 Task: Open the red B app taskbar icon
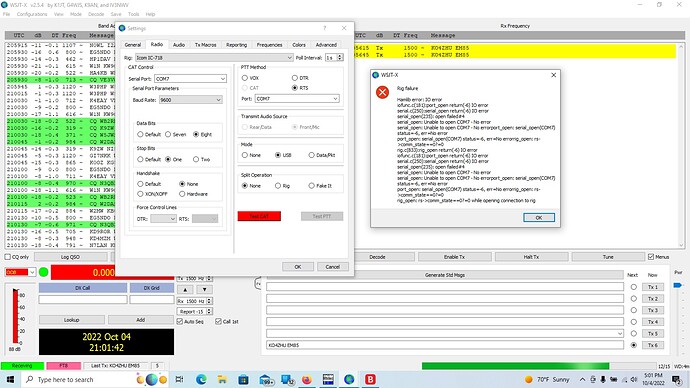point(370,379)
